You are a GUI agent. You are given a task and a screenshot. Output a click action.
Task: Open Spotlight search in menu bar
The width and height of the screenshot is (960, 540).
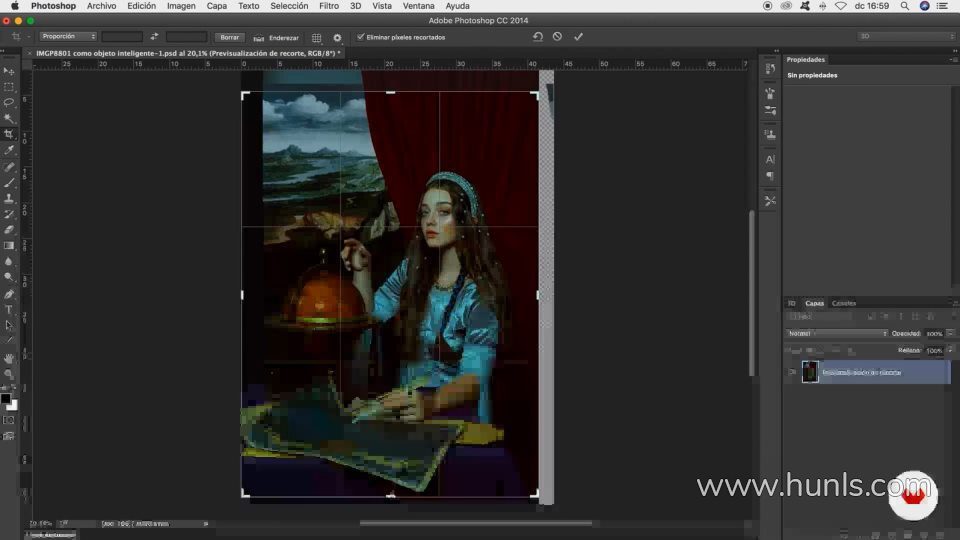(x=904, y=6)
